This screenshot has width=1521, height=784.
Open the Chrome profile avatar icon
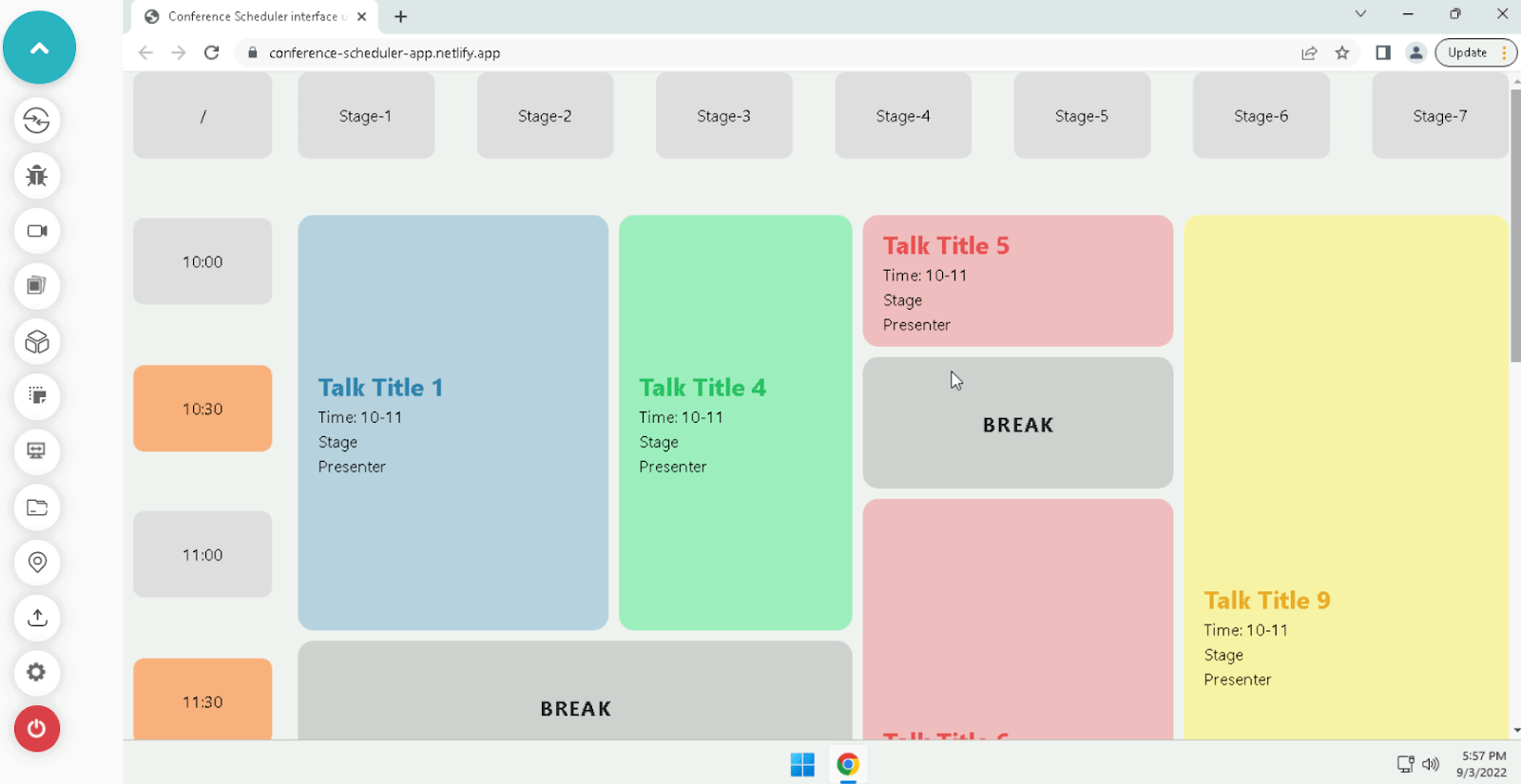point(1415,53)
